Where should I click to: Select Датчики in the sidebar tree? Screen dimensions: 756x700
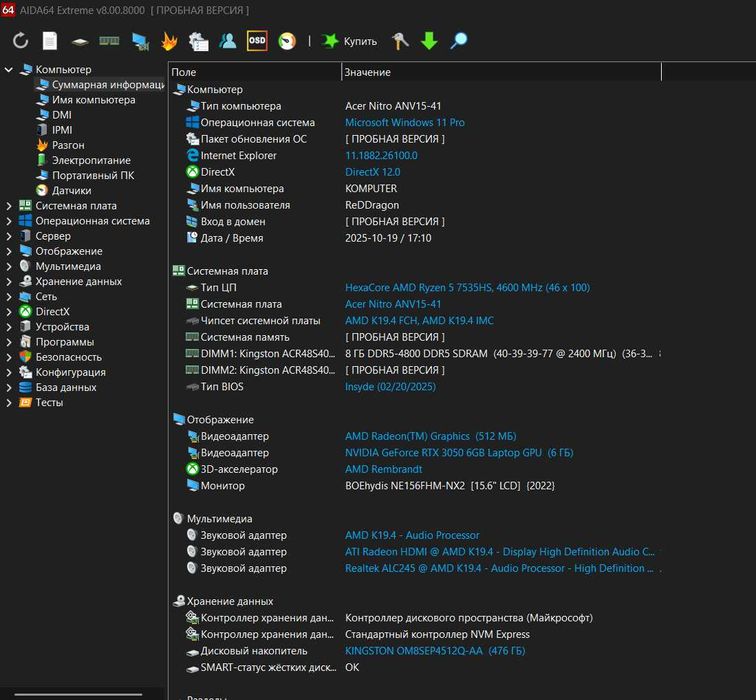click(x=71, y=190)
